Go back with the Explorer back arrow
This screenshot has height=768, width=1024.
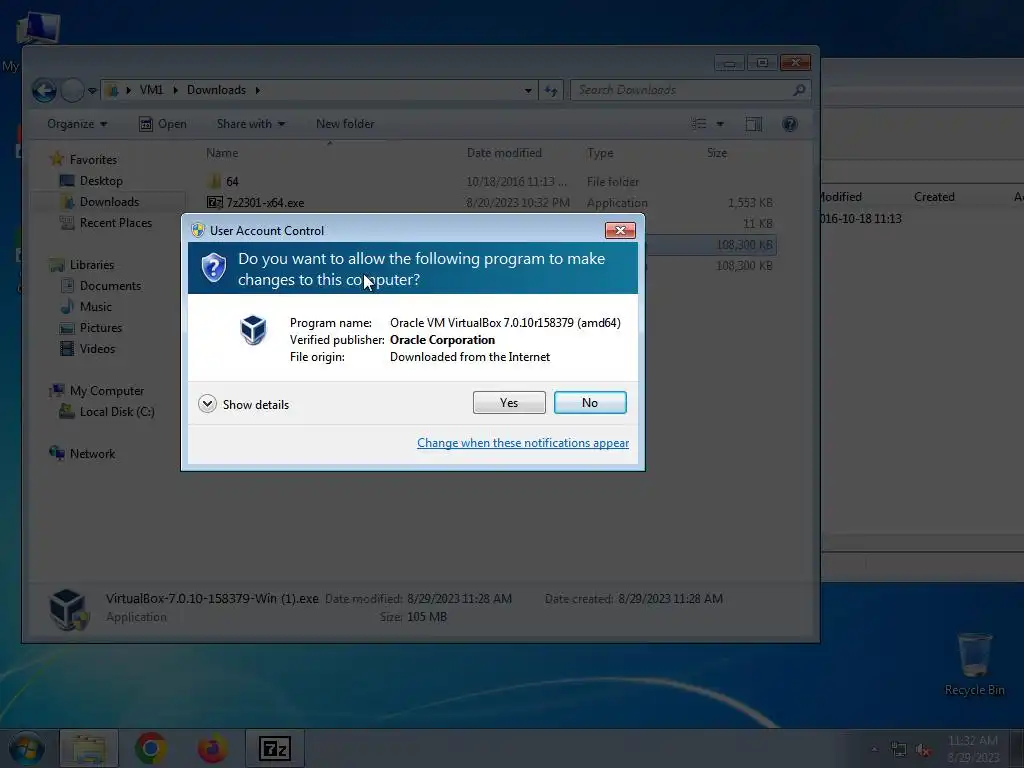pos(44,90)
